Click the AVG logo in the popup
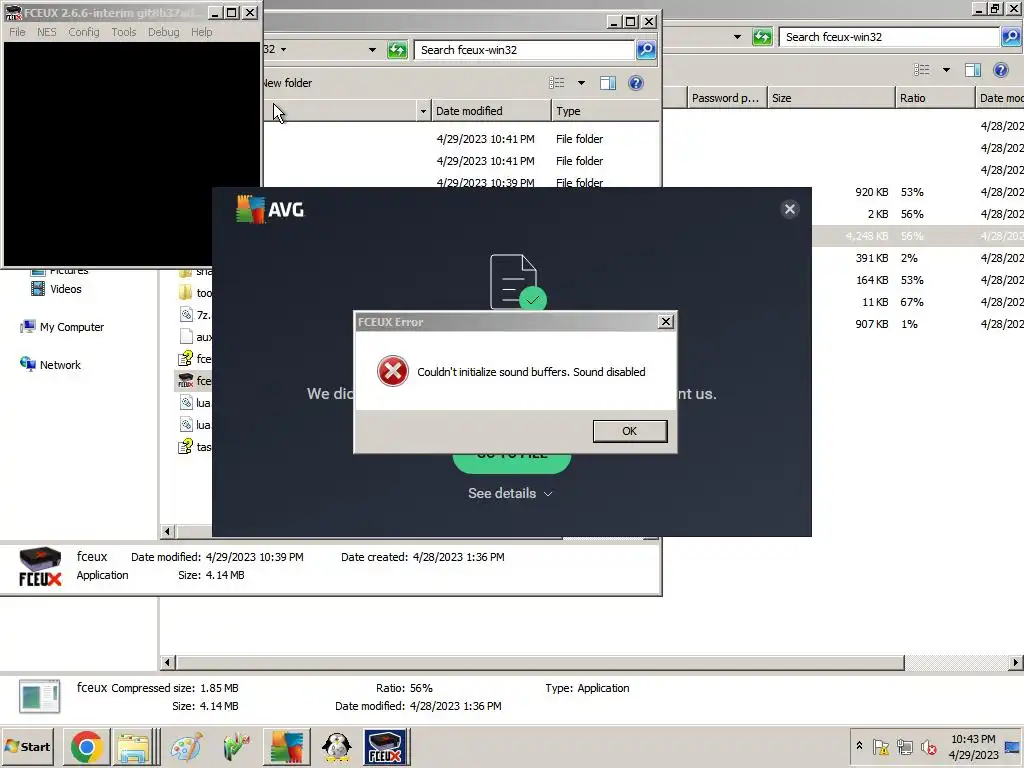The image size is (1024, 768). point(270,209)
